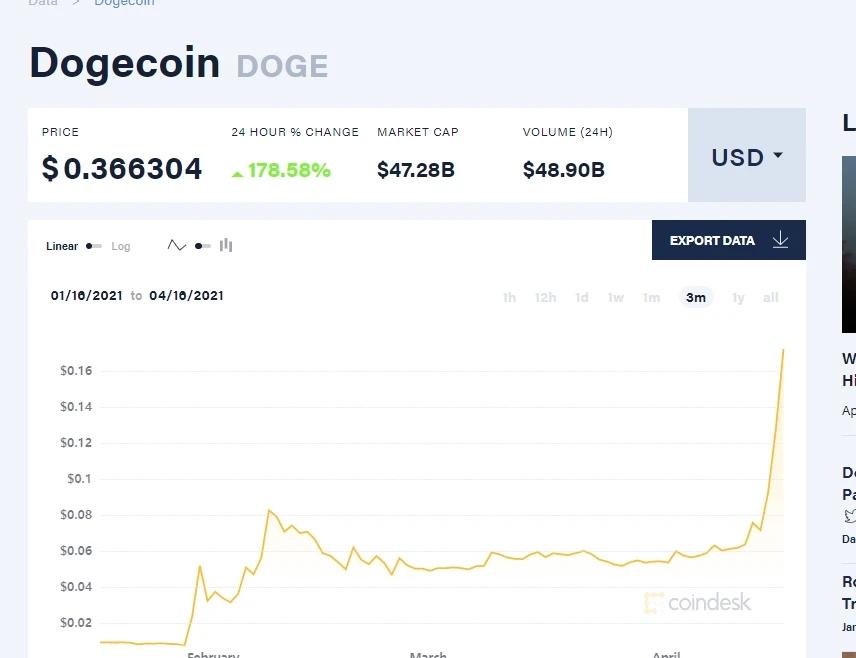Screen dimensions: 856x658
Task: Click the download arrow icon
Action: 781,240
